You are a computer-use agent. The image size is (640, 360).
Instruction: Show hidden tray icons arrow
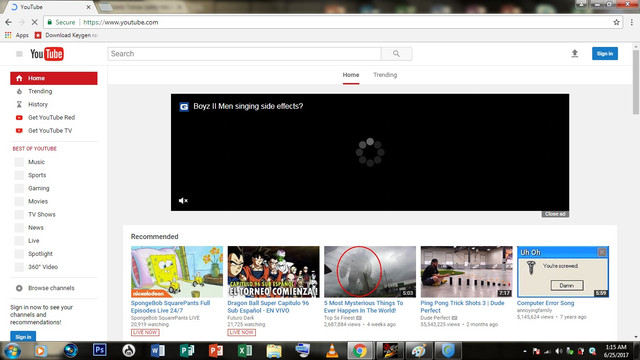point(524,351)
